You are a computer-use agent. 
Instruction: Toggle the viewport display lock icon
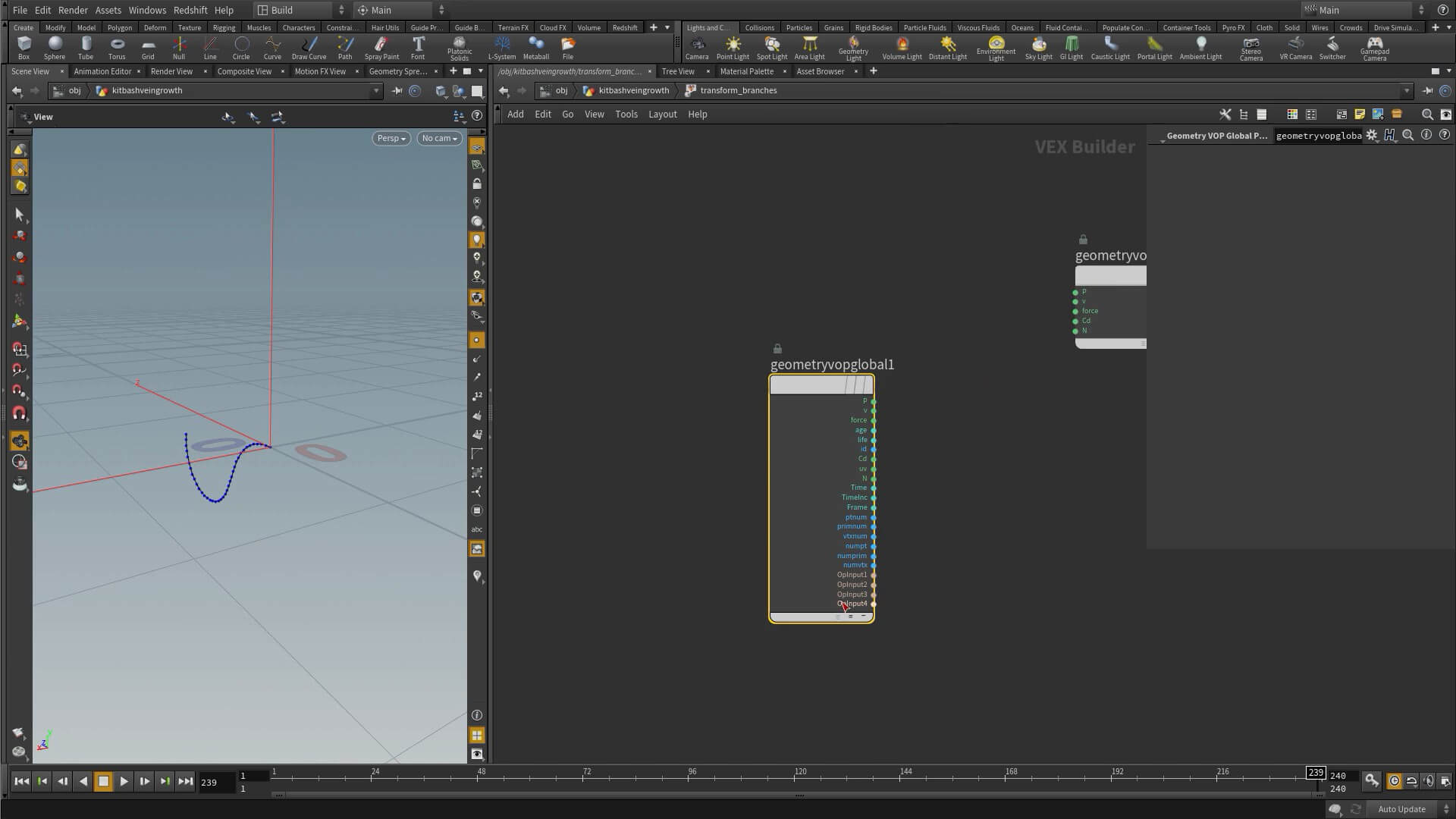point(477,184)
